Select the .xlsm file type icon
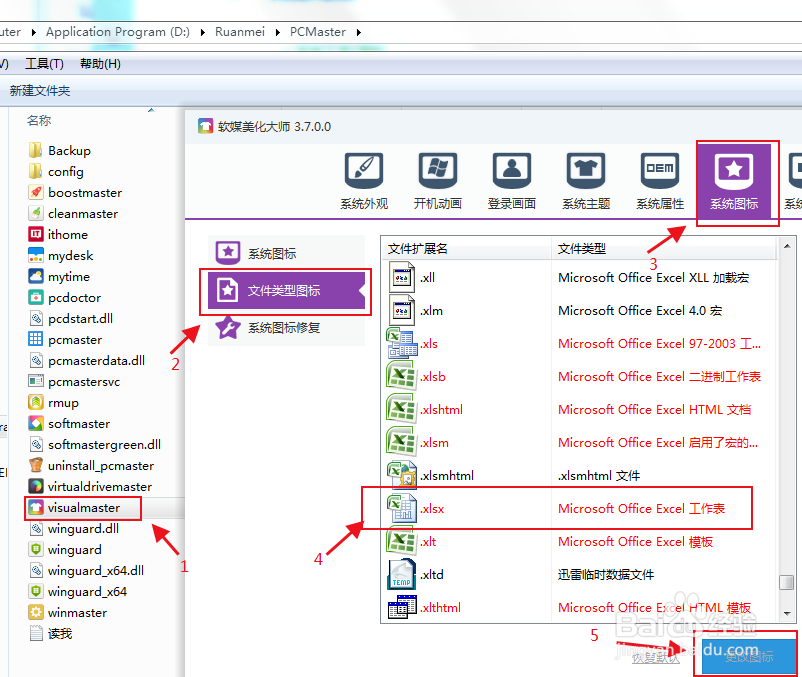This screenshot has height=677, width=802. pos(402,442)
